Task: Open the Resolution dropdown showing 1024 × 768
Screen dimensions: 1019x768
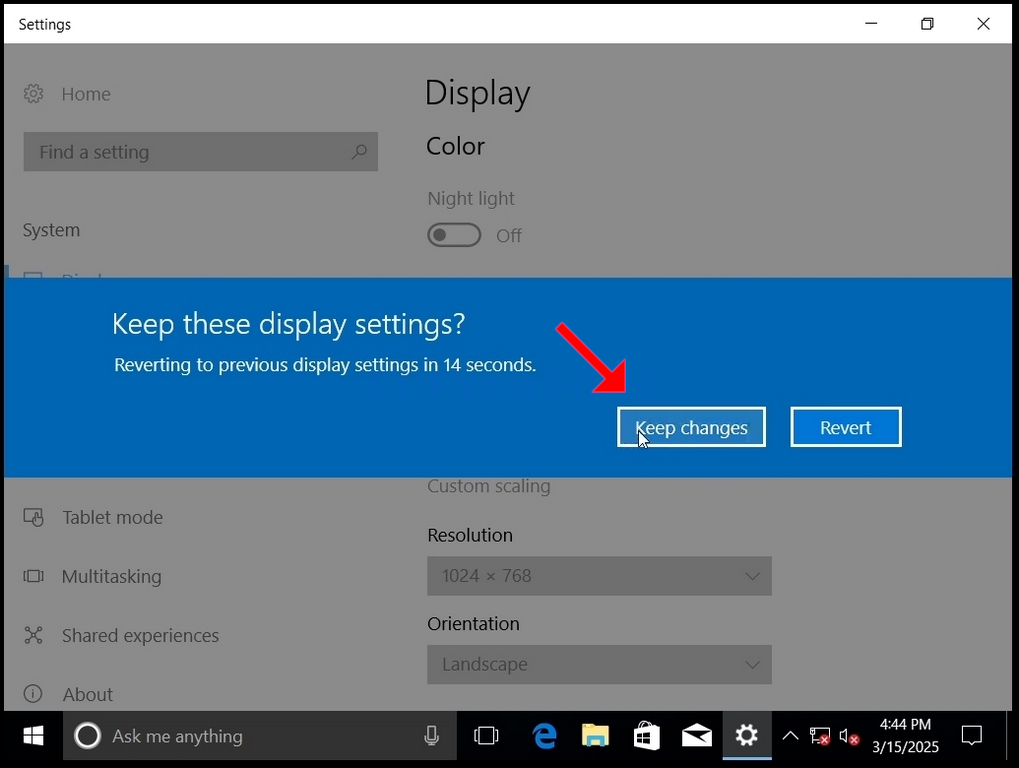Action: (x=599, y=576)
